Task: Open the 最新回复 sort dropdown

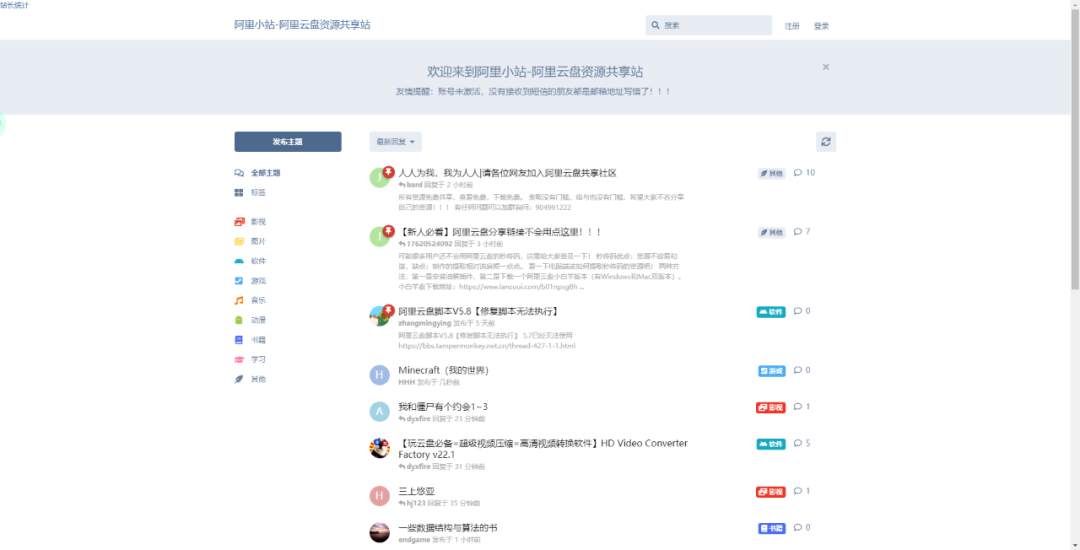Action: point(395,142)
